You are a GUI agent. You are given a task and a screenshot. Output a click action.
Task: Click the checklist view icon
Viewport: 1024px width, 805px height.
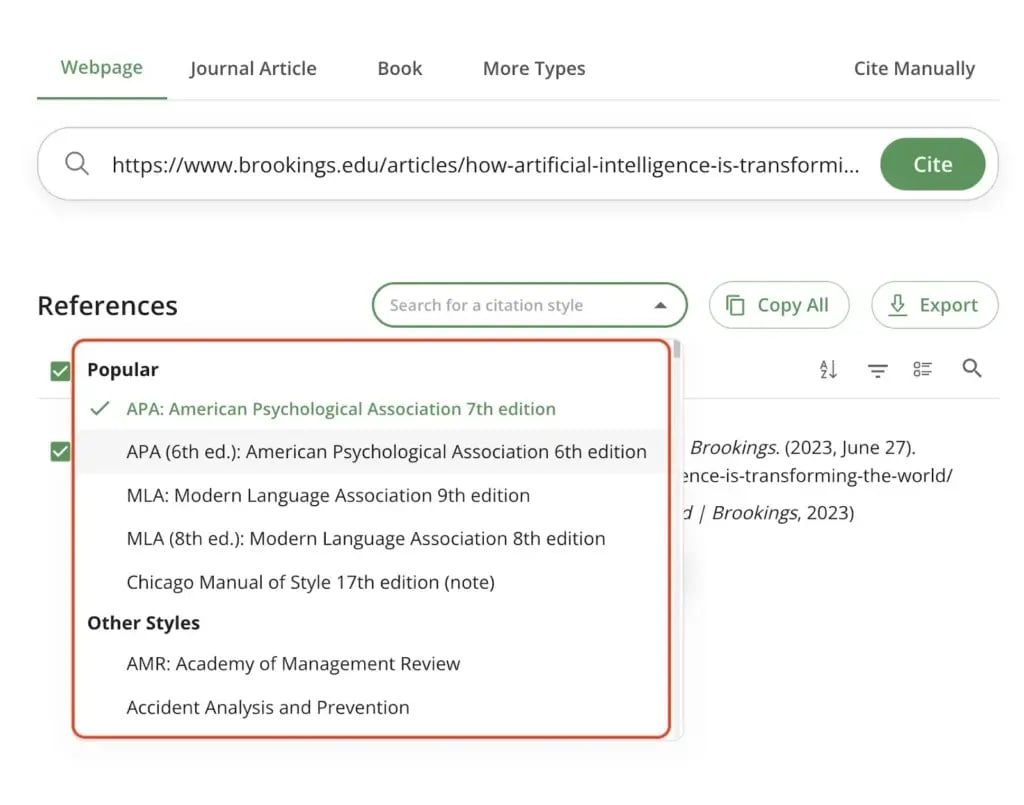click(x=922, y=369)
